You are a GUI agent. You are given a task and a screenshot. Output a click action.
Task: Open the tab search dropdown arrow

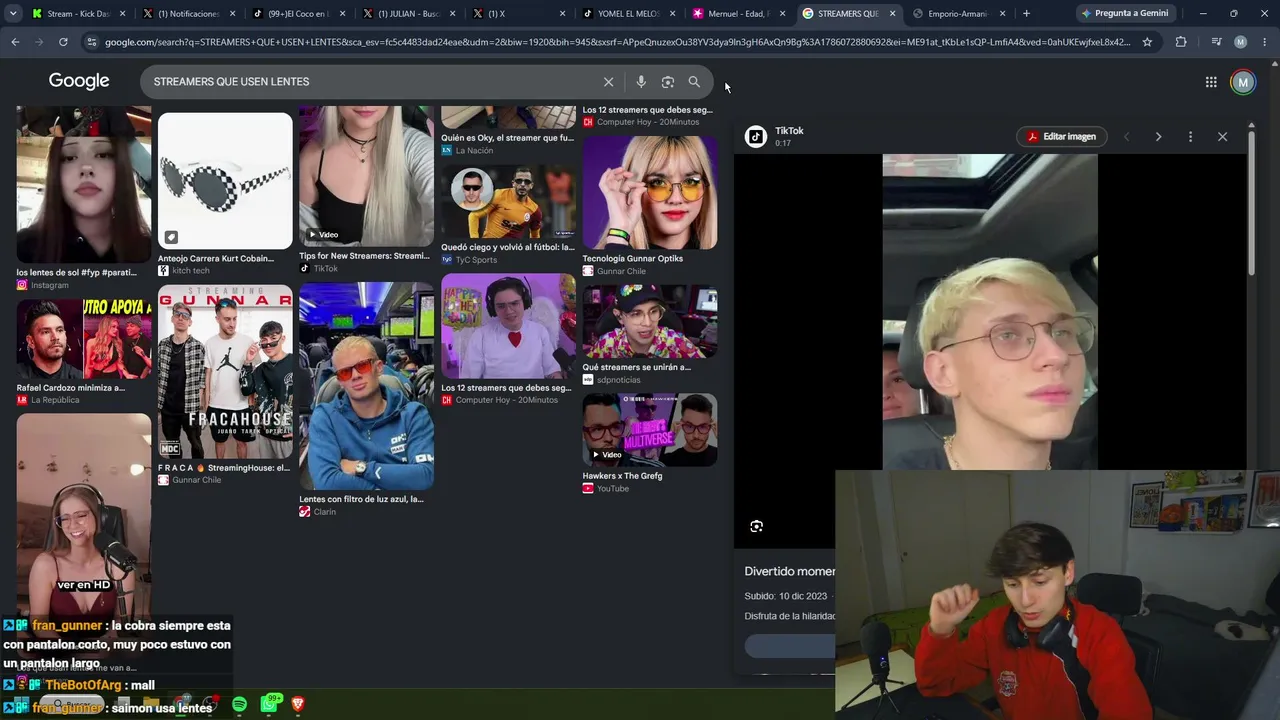[13, 14]
